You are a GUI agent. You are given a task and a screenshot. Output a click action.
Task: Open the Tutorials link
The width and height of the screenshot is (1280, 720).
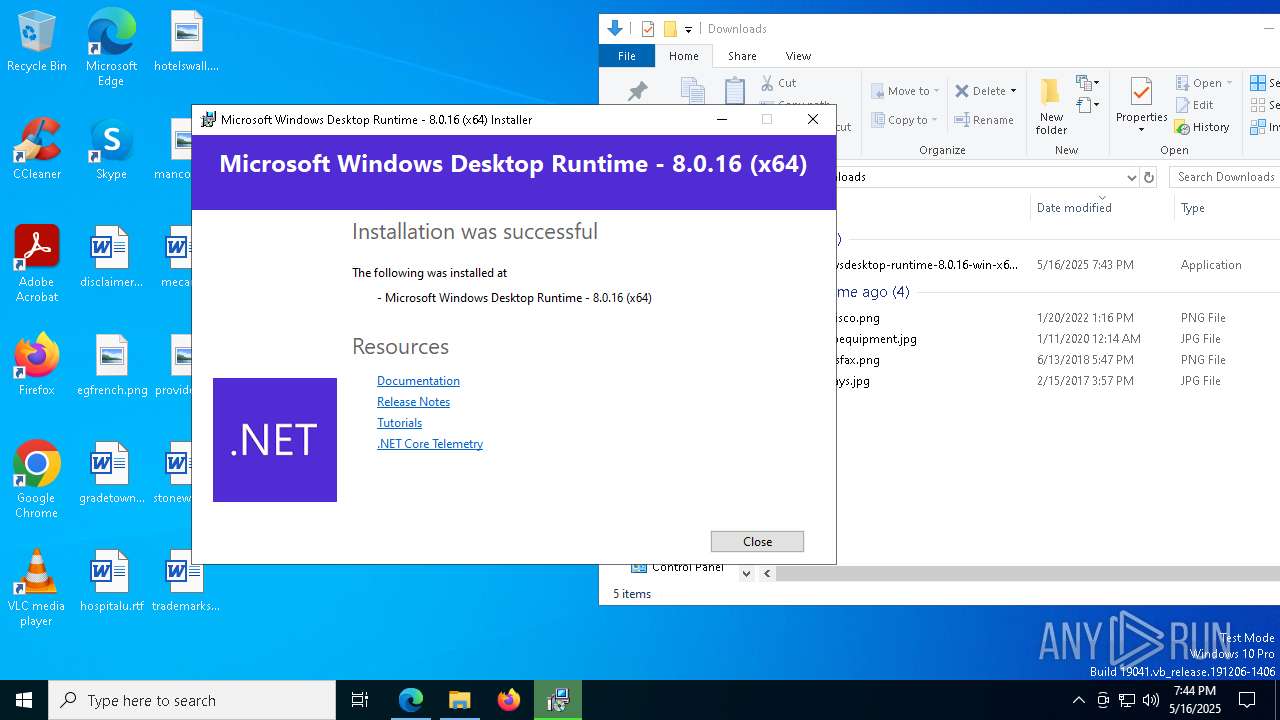click(399, 423)
